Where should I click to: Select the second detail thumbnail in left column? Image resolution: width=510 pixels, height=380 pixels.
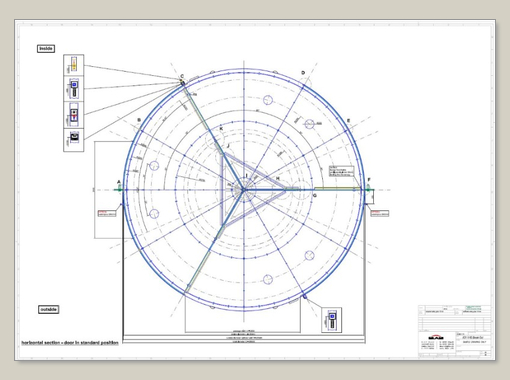coord(74,89)
